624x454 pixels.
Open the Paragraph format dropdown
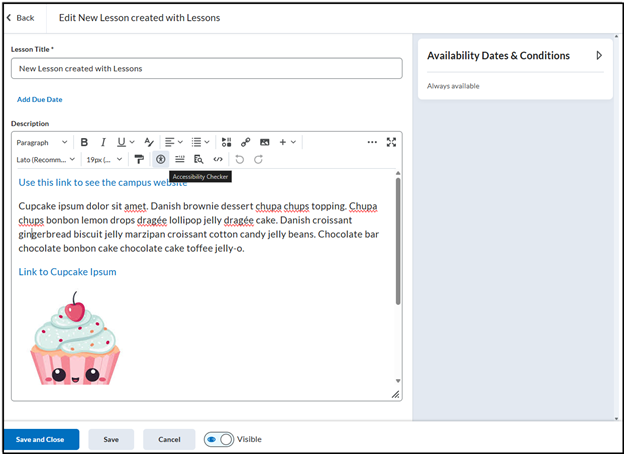coord(42,142)
